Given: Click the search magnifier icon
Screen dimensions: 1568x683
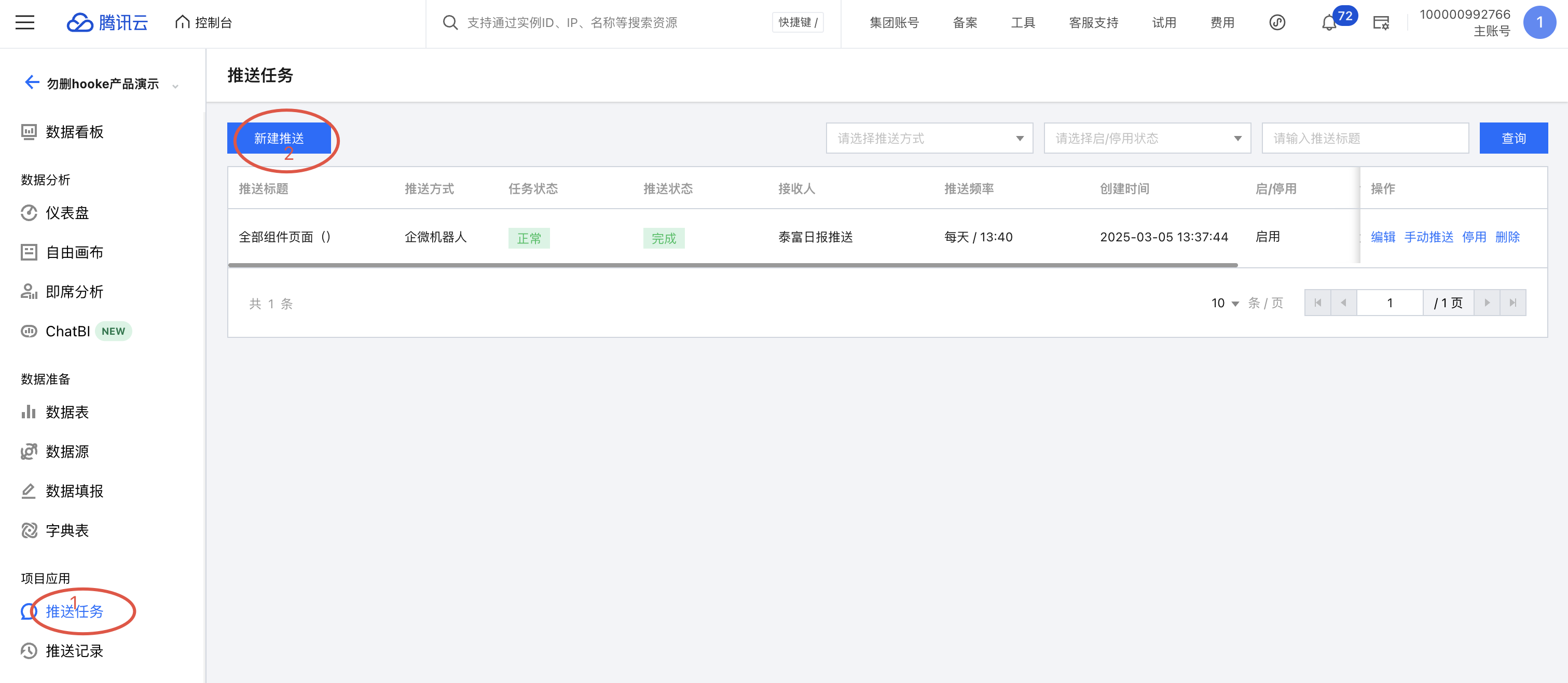Looking at the screenshot, I should [x=450, y=22].
